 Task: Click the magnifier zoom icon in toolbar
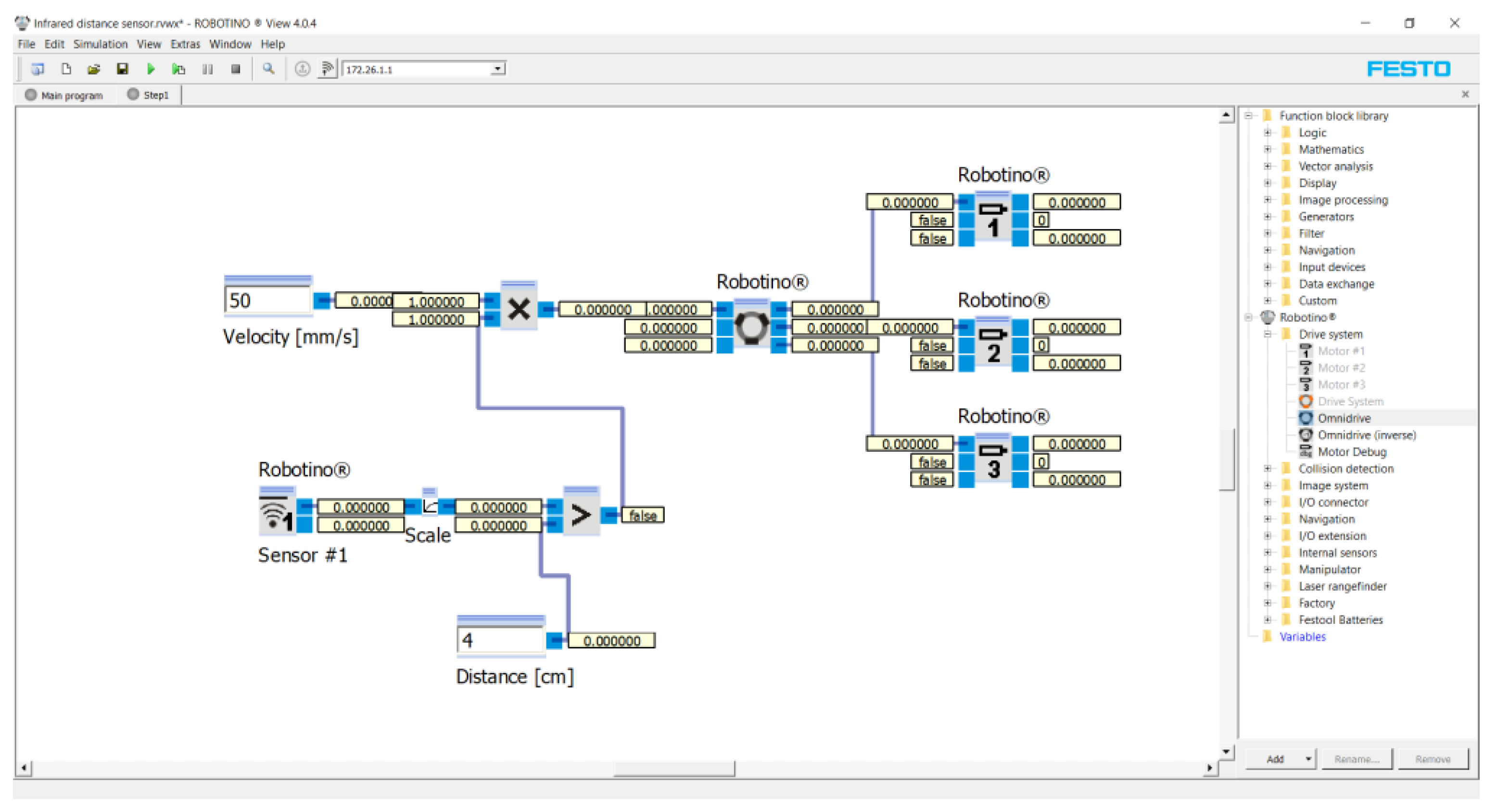point(268,69)
